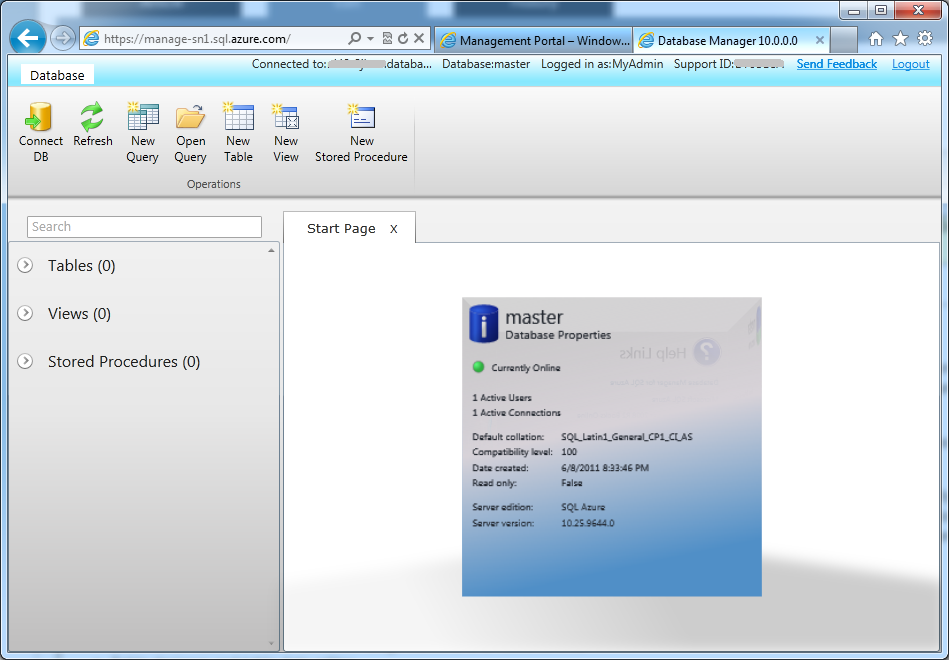Click the '1 Active Connections' text
Viewport: 949px width, 660px height.
pyautogui.click(x=516, y=413)
